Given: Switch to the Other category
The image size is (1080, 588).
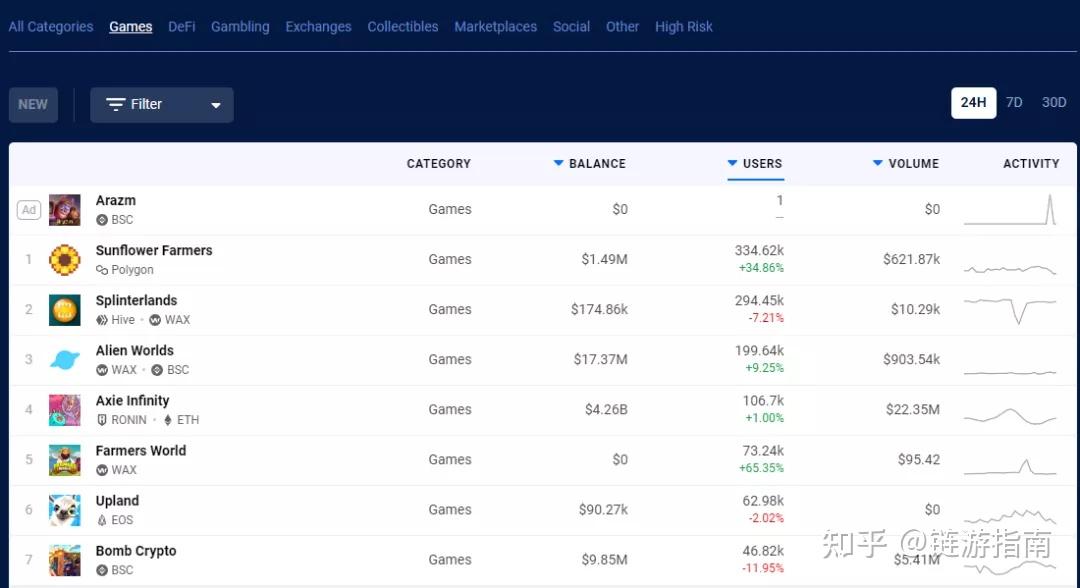Looking at the screenshot, I should 623,27.
